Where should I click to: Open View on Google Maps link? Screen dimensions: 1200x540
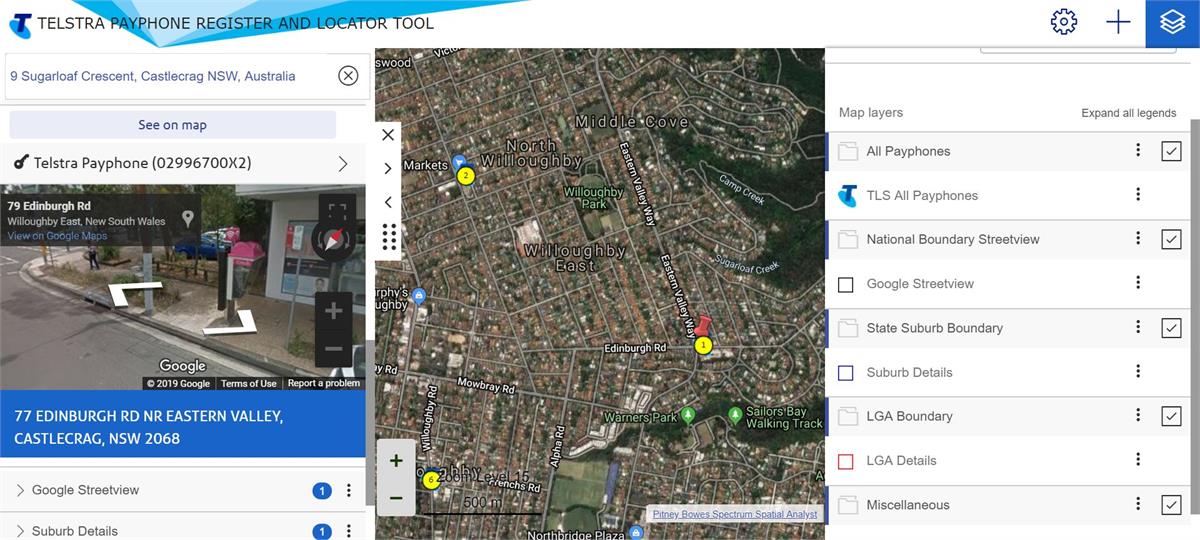(x=57, y=236)
